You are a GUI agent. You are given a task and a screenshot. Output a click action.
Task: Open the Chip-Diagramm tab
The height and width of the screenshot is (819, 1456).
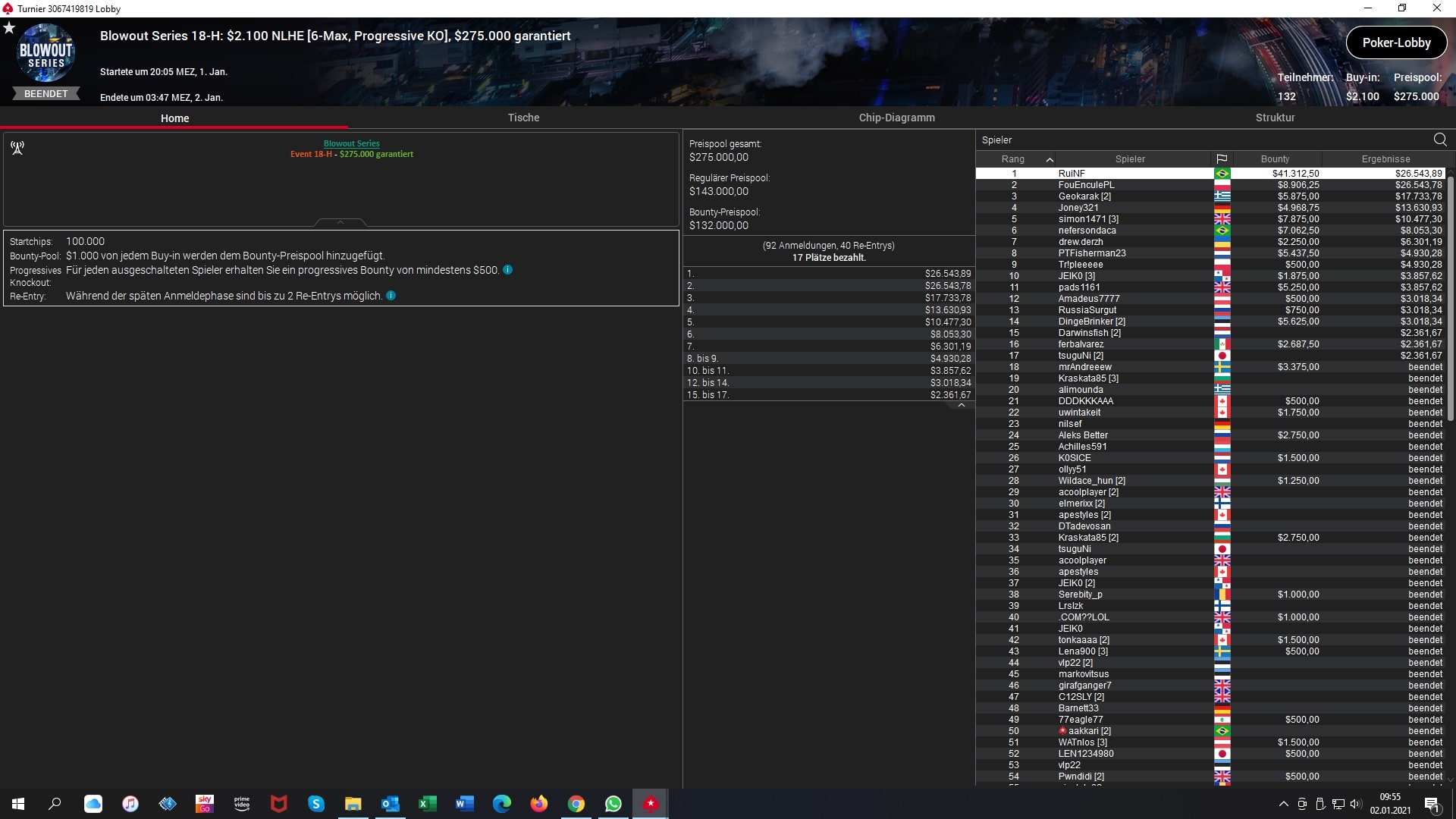pos(896,118)
